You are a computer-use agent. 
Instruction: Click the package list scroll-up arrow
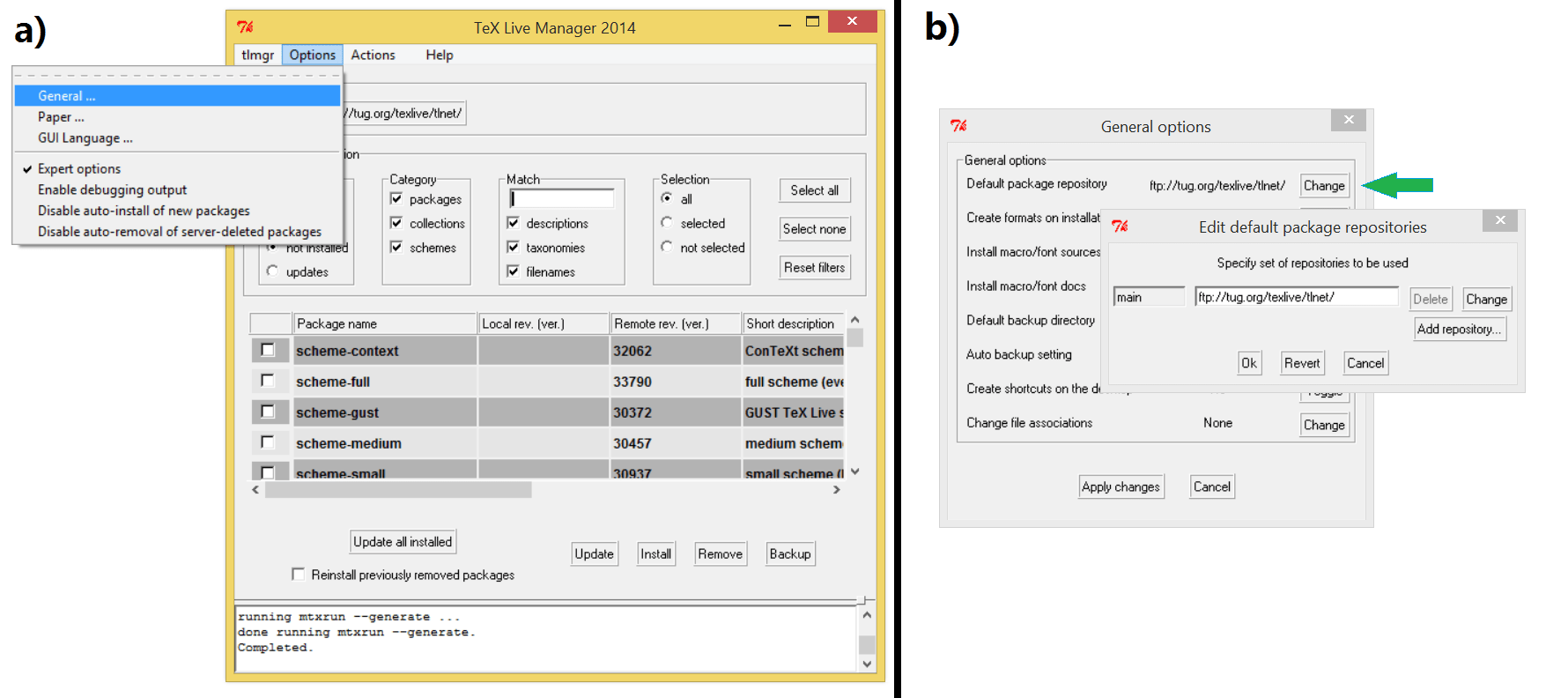click(854, 320)
